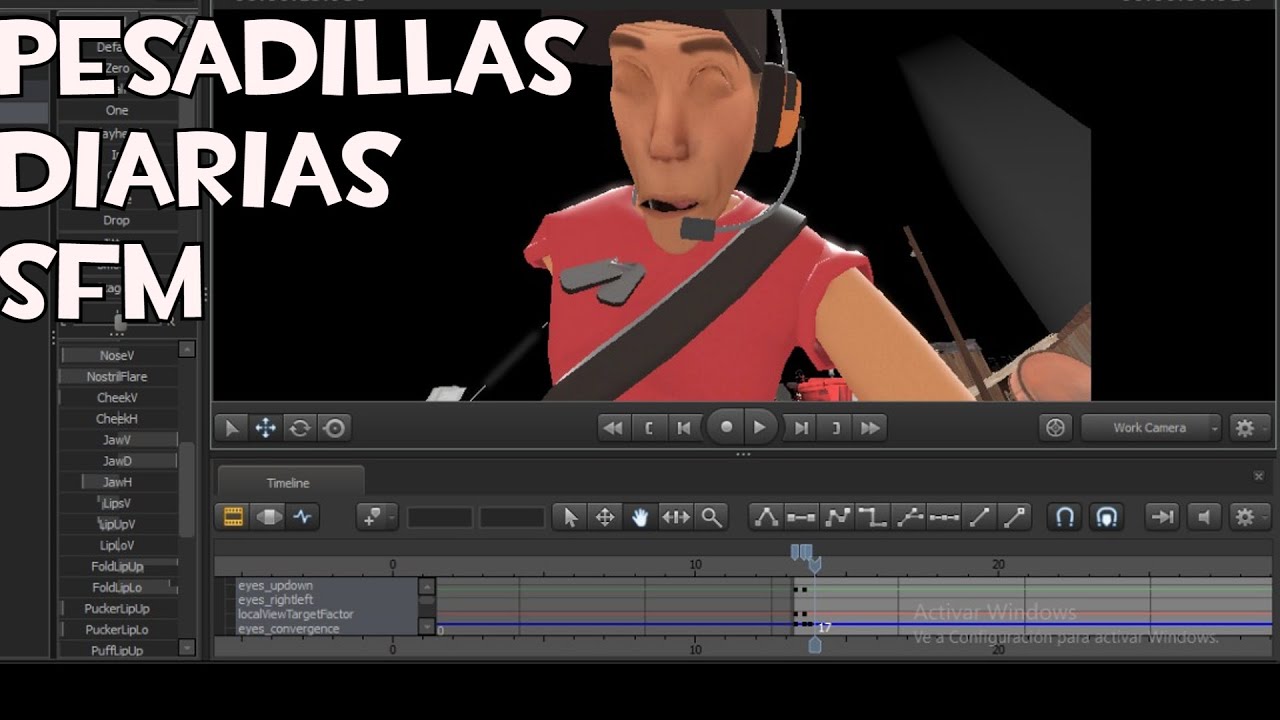Step to previous frame button

click(x=684, y=428)
